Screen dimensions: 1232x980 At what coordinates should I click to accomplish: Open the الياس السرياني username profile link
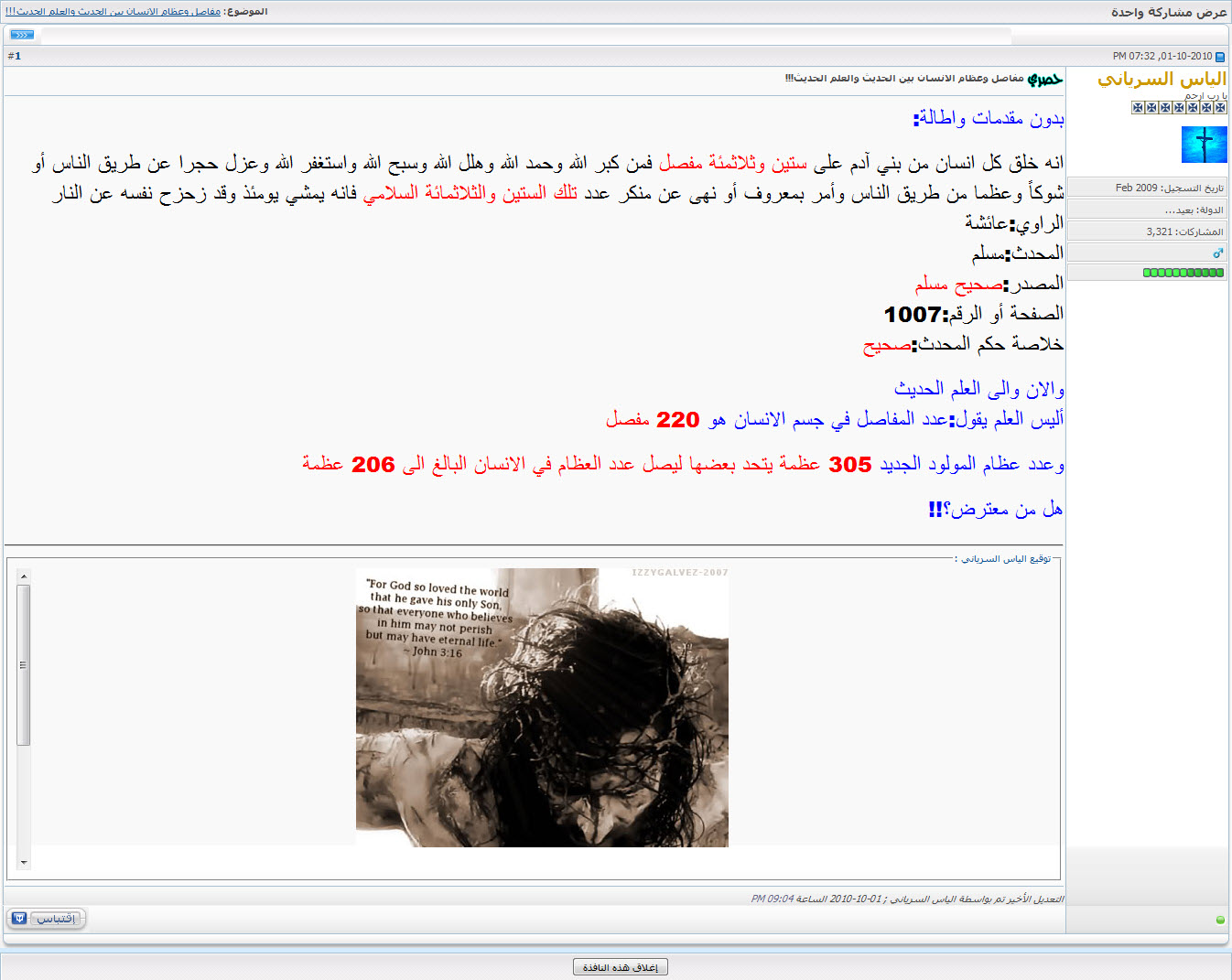tap(1162, 80)
